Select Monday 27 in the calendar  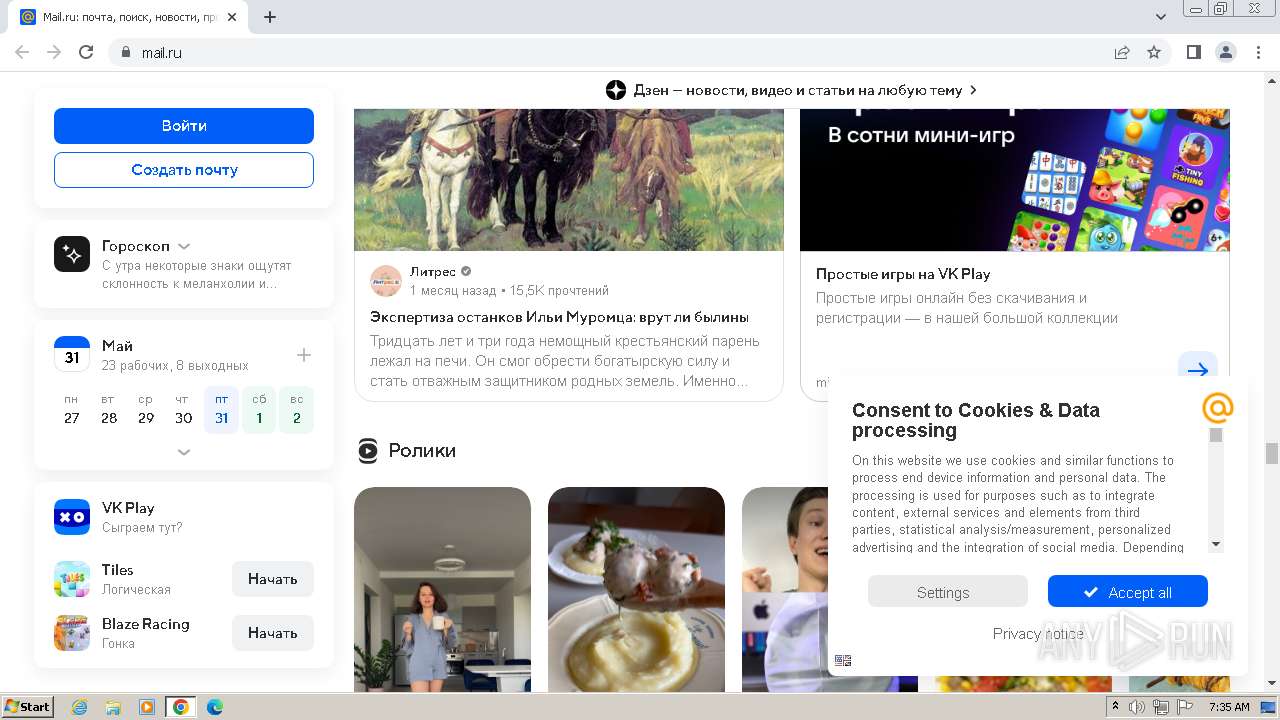71,409
